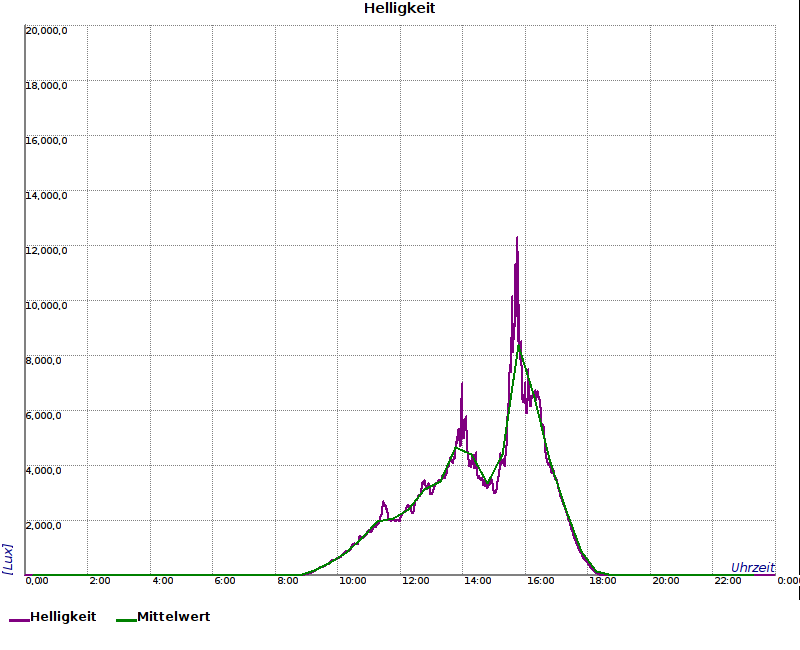Click the 10:00 time axis label

pos(353,581)
